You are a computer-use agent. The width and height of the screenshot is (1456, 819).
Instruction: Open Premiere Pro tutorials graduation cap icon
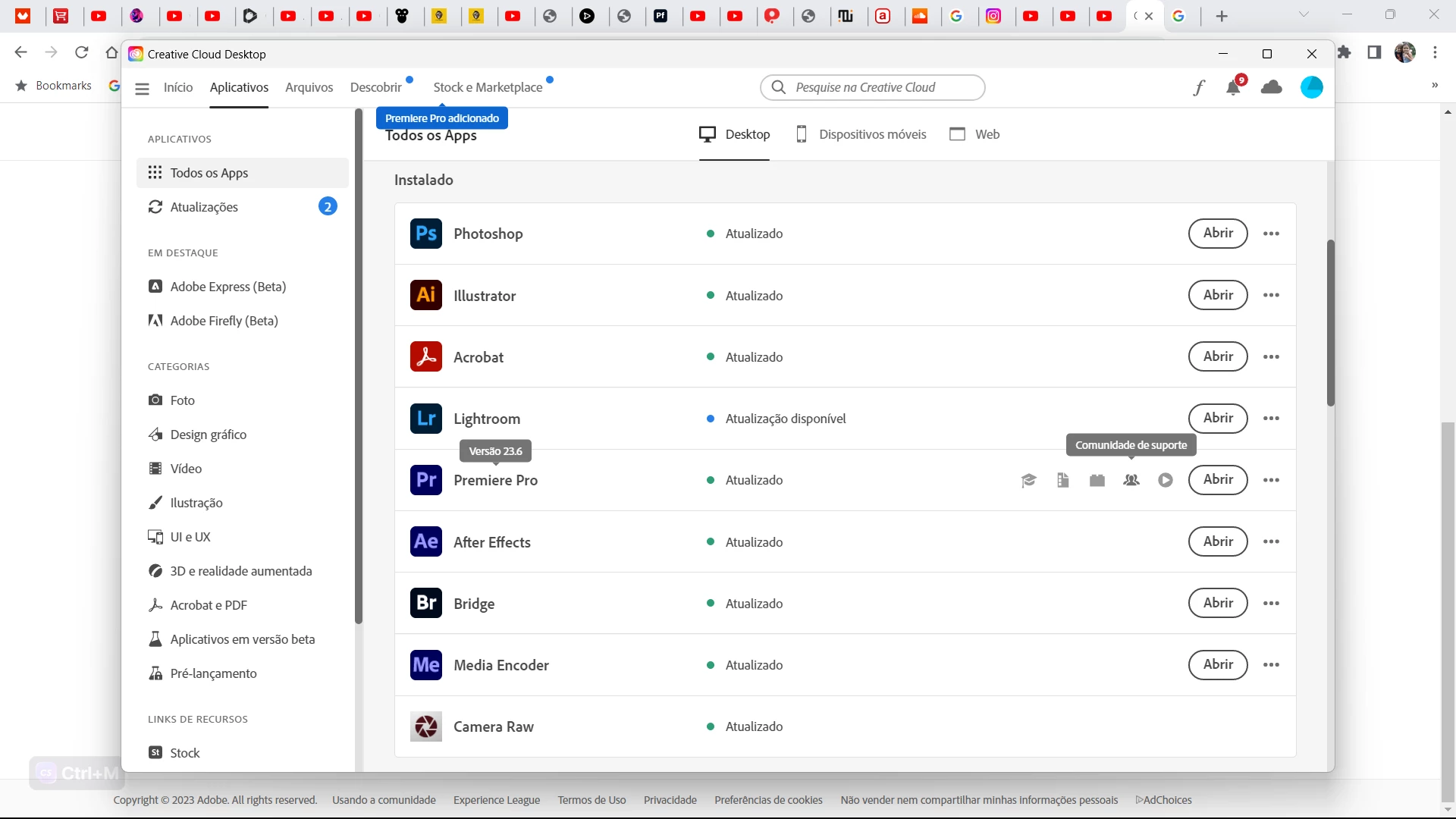pyautogui.click(x=1028, y=480)
